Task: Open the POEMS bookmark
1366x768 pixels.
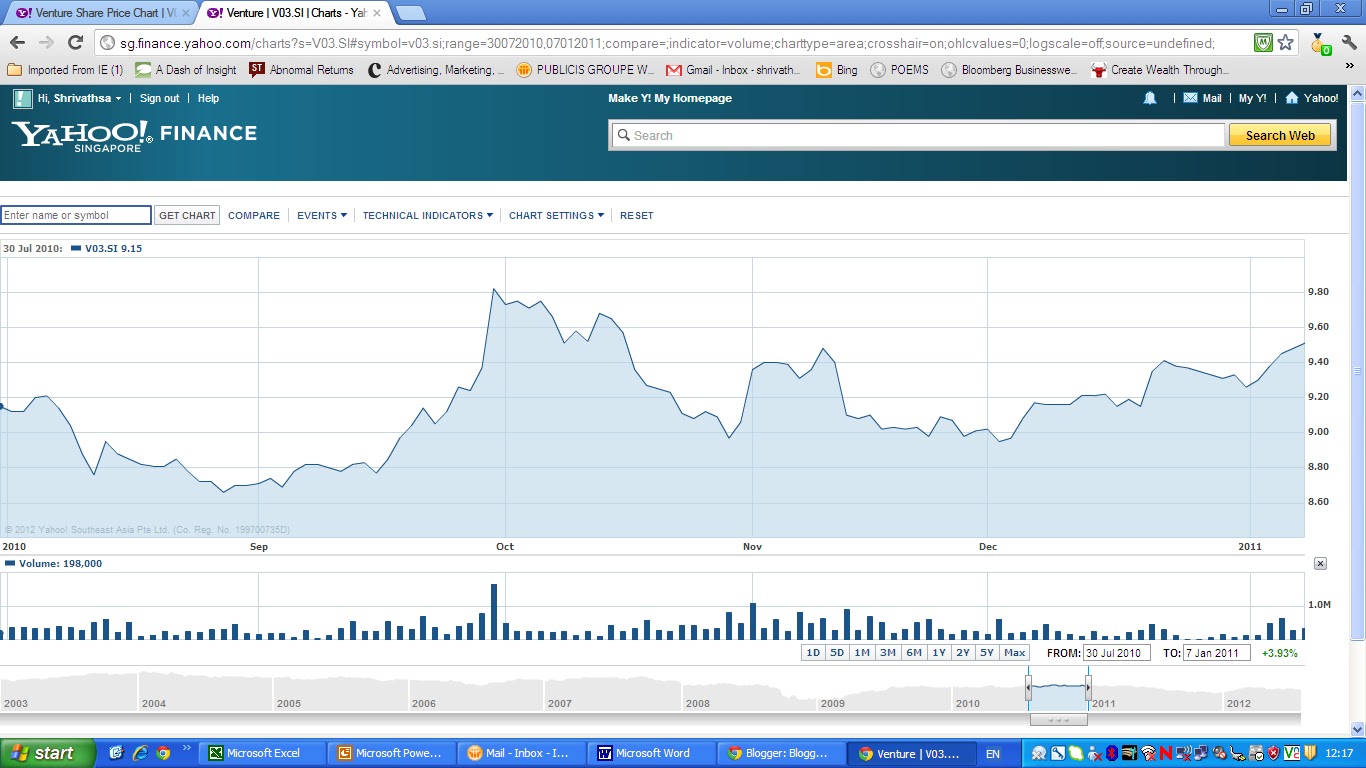Action: point(899,70)
